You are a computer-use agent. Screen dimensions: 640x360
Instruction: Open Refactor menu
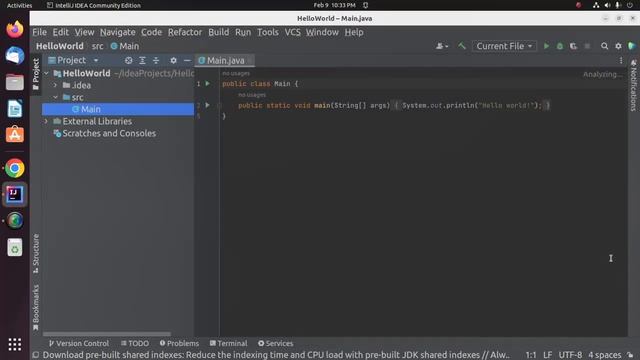tap(185, 32)
